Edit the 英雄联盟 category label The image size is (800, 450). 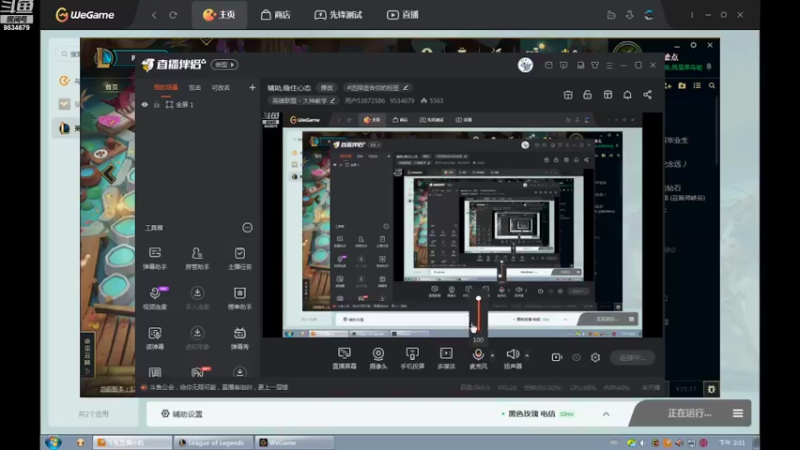click(303, 101)
